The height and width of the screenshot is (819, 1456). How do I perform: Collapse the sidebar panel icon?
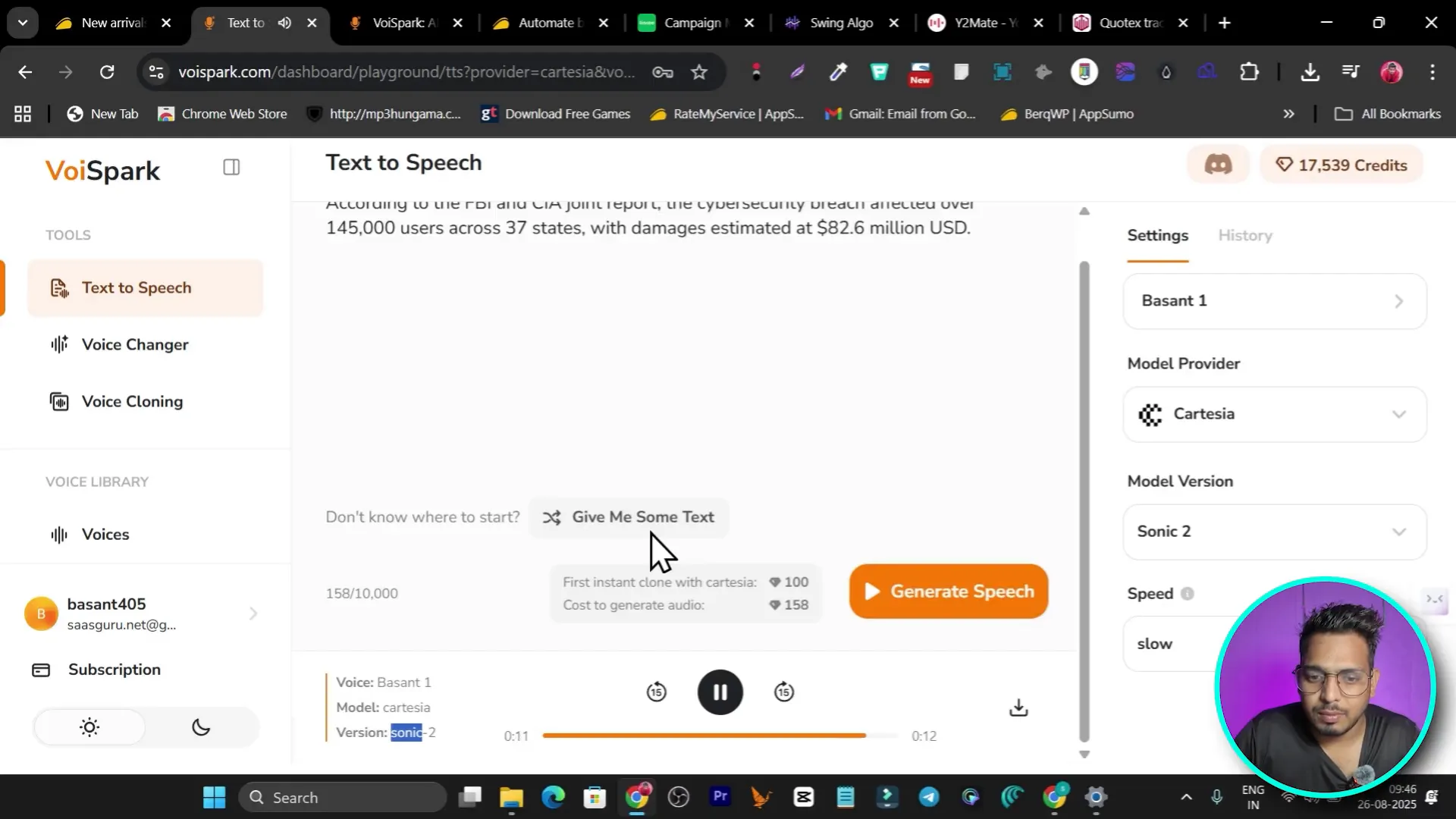[231, 167]
